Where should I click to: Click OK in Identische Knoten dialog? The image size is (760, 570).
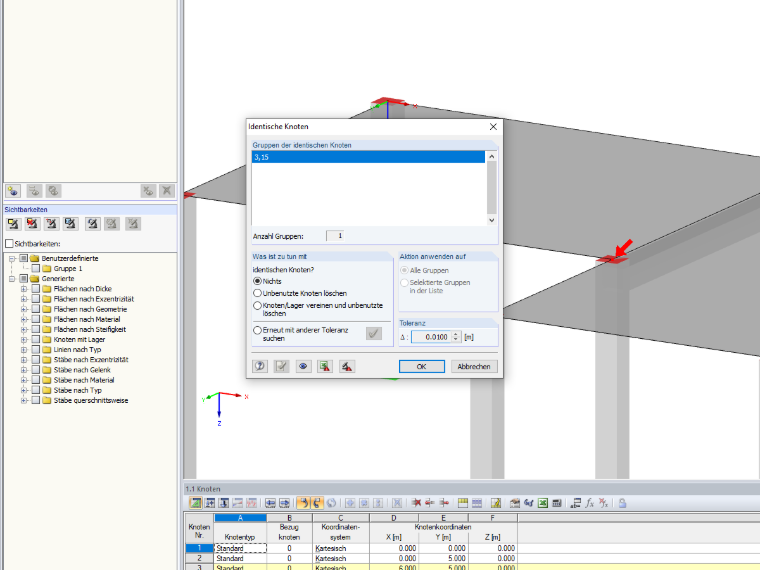click(x=422, y=366)
